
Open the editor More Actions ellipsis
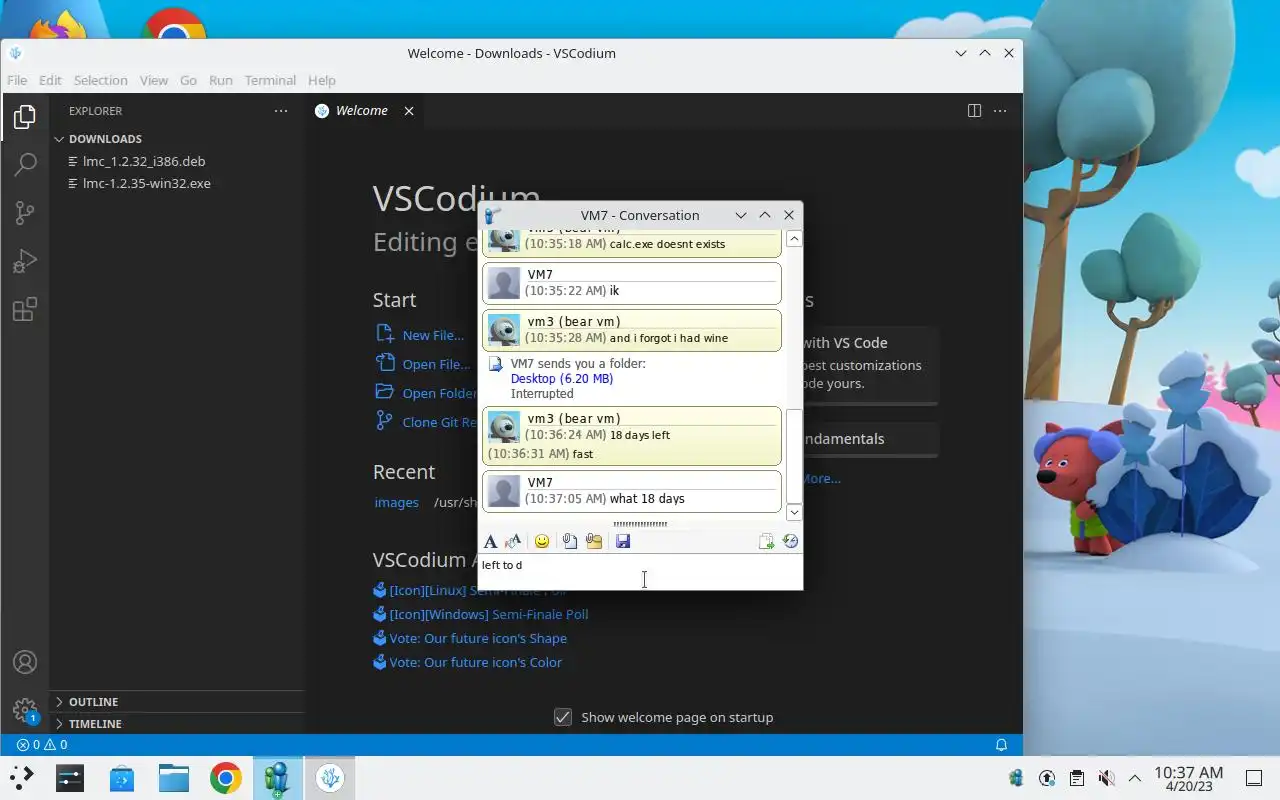click(1000, 111)
